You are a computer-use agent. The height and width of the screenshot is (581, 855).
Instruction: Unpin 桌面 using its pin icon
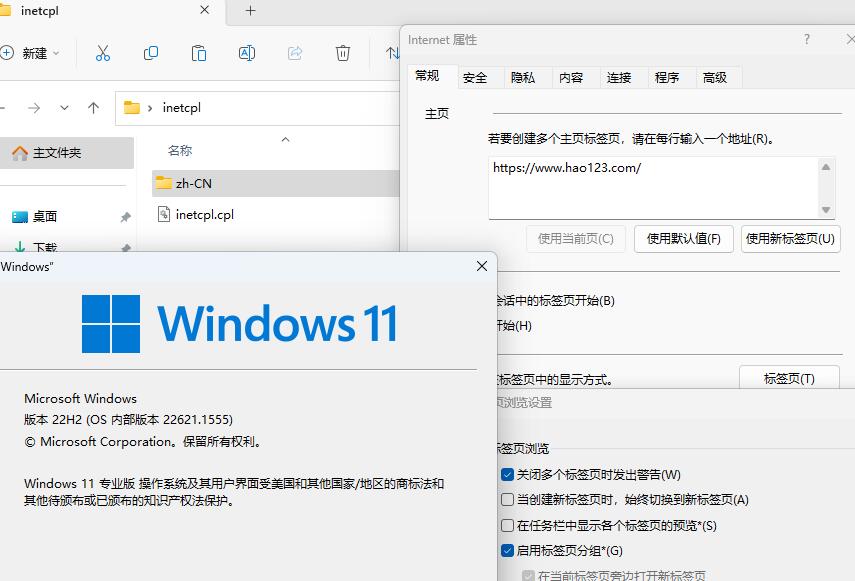point(125,217)
